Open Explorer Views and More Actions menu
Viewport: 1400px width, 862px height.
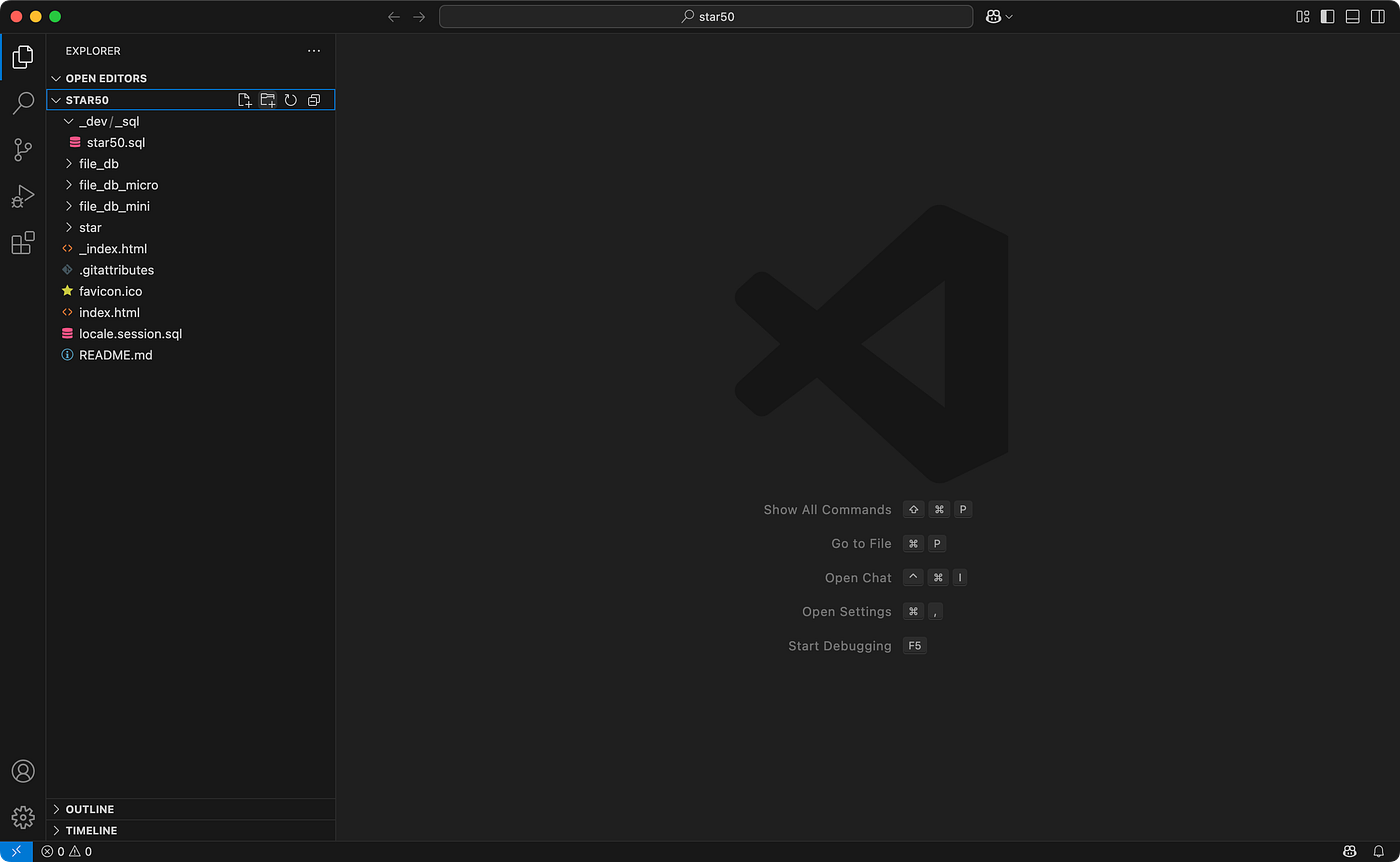(314, 51)
